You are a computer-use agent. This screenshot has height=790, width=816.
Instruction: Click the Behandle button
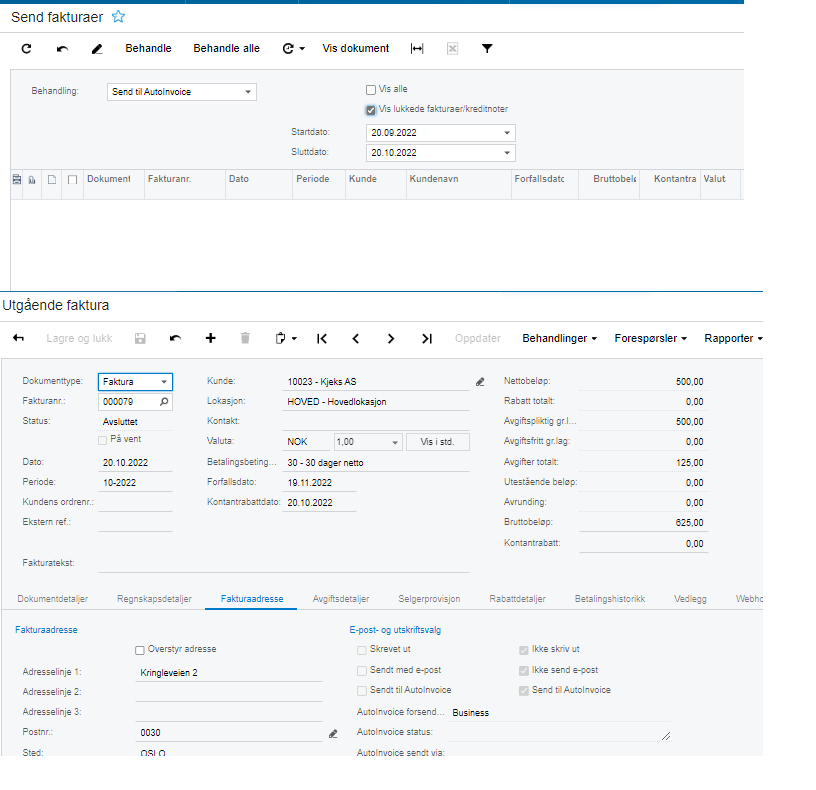pyautogui.click(x=148, y=48)
